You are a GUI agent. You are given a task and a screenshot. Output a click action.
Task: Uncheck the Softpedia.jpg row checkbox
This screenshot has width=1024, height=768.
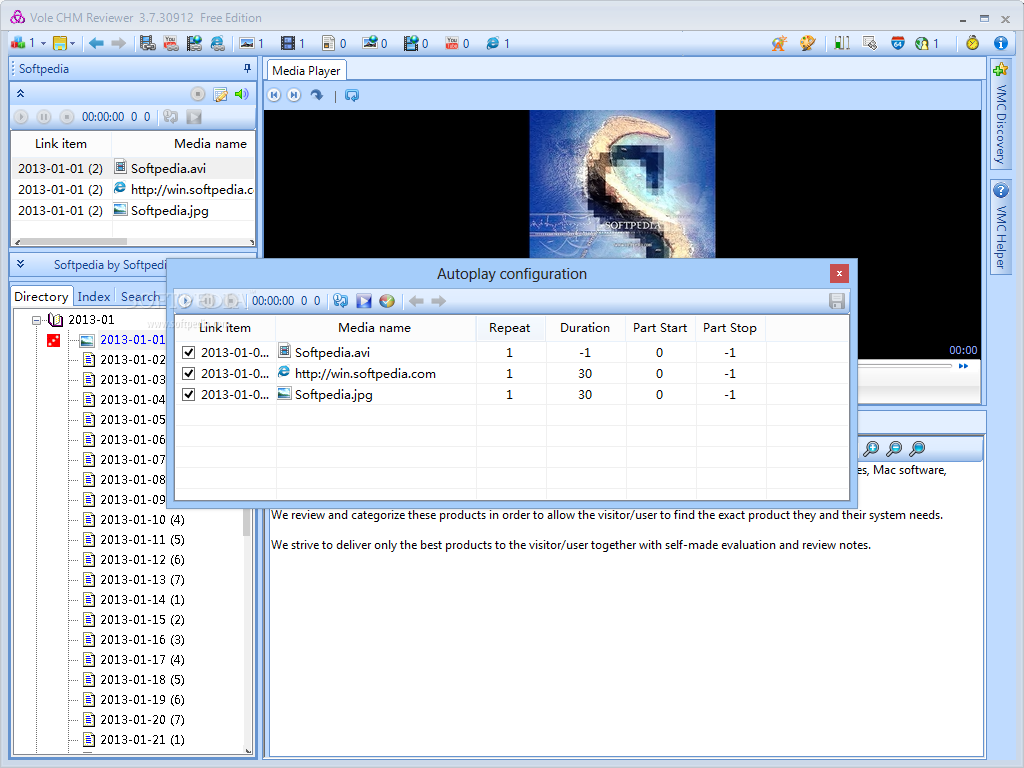[189, 394]
